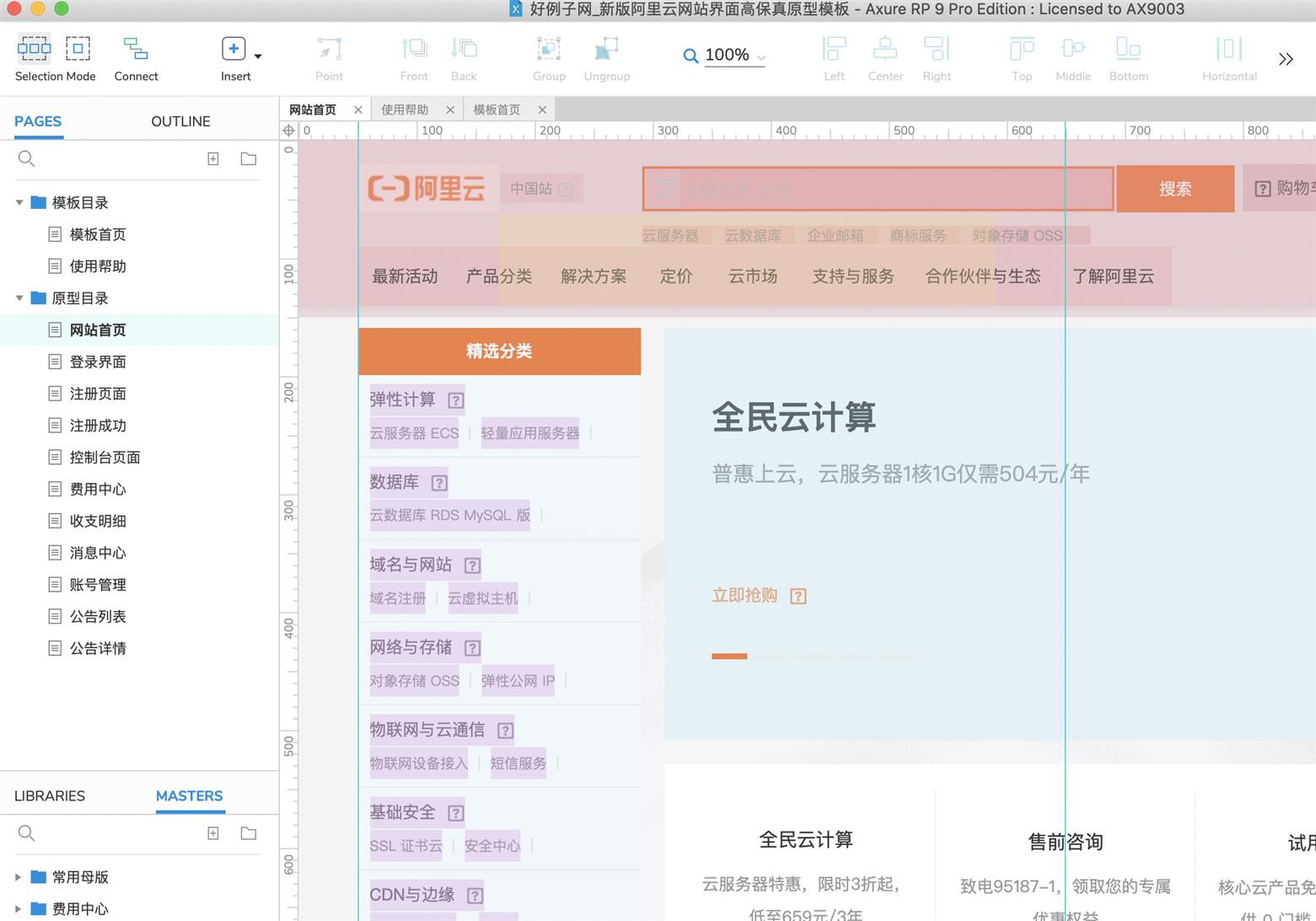The image size is (1316, 921).
Task: Expand the 常用母版 folder
Action: point(18,877)
